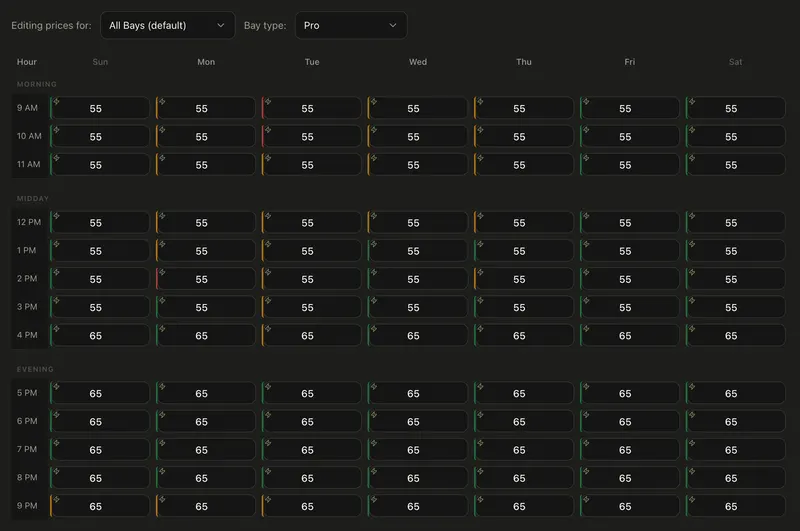Click the sparkle icon in Tuesday 9 AM cell
The width and height of the screenshot is (800, 531).
point(268,102)
